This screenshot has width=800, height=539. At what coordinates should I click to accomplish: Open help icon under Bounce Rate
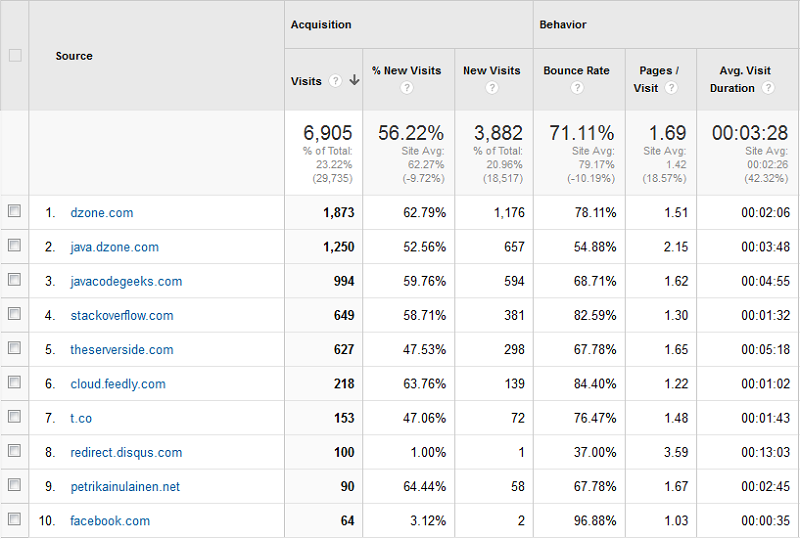coord(577,88)
